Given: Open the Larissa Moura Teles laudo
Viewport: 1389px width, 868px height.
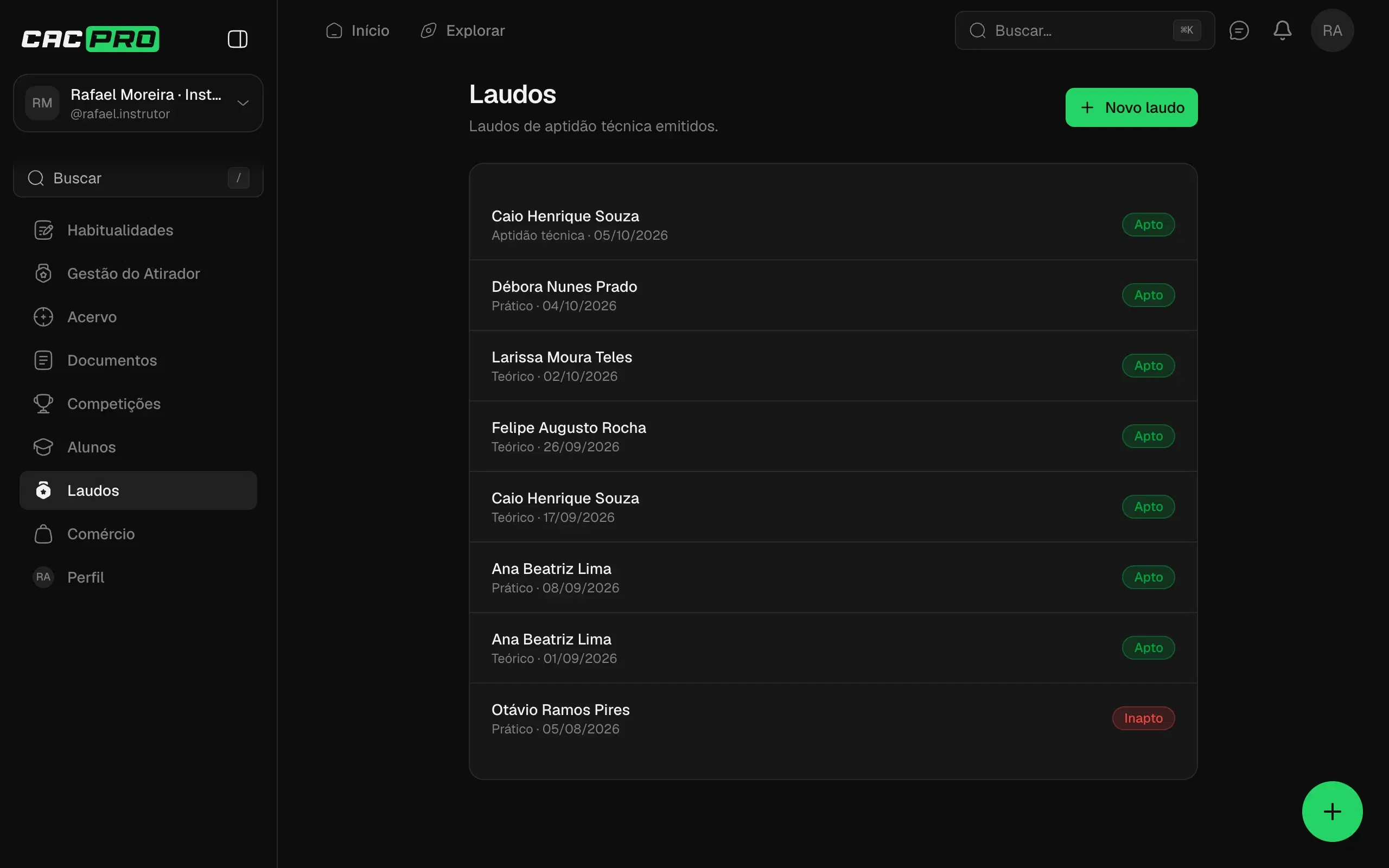Looking at the screenshot, I should pos(833,366).
